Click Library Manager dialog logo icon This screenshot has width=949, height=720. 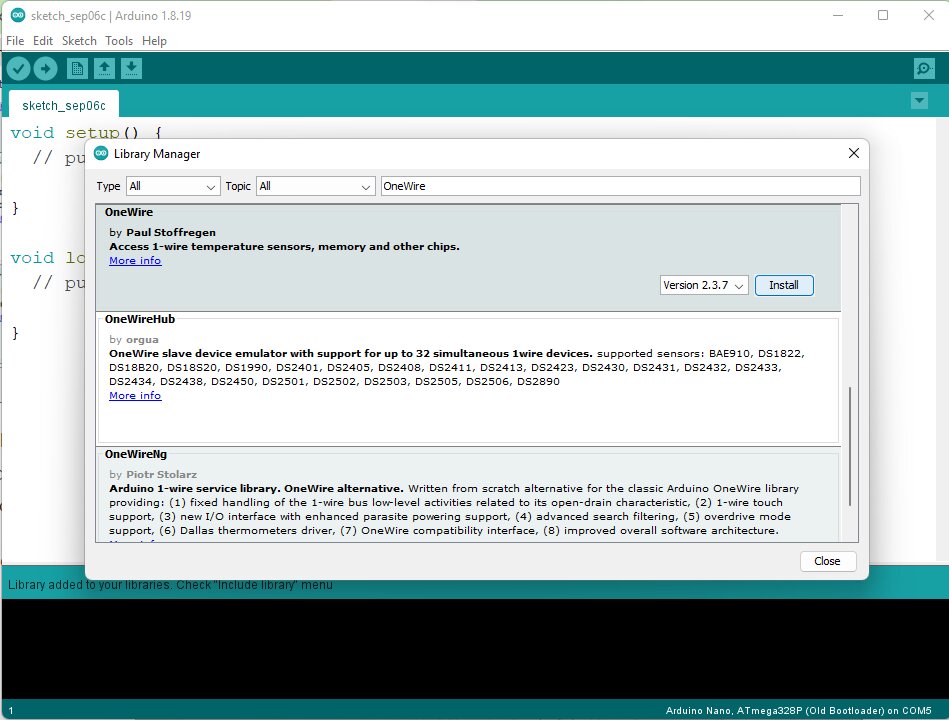pyautogui.click(x=101, y=153)
